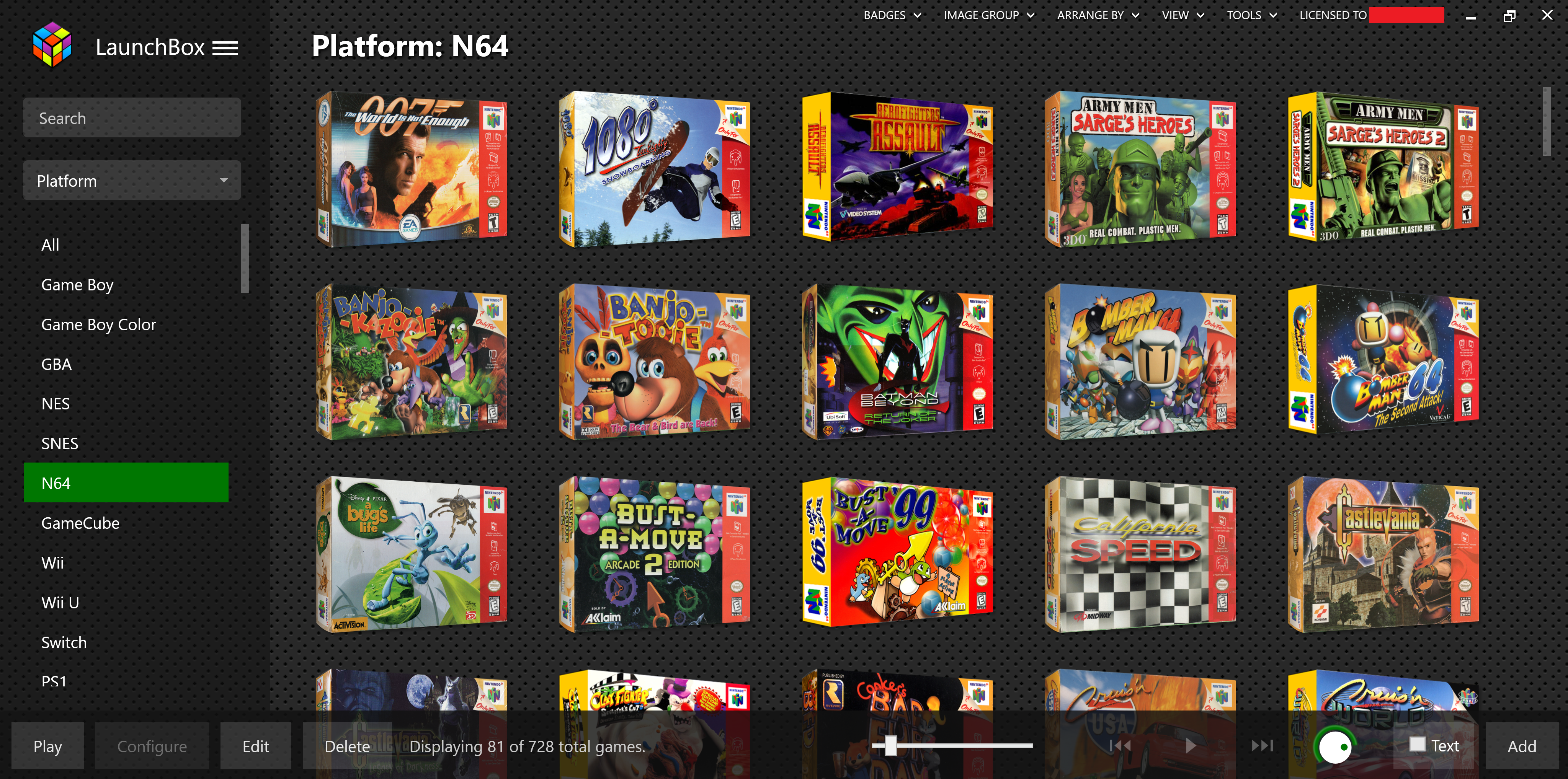Click the game grid vertical scrollbar
The image size is (1568, 779).
click(x=1546, y=122)
